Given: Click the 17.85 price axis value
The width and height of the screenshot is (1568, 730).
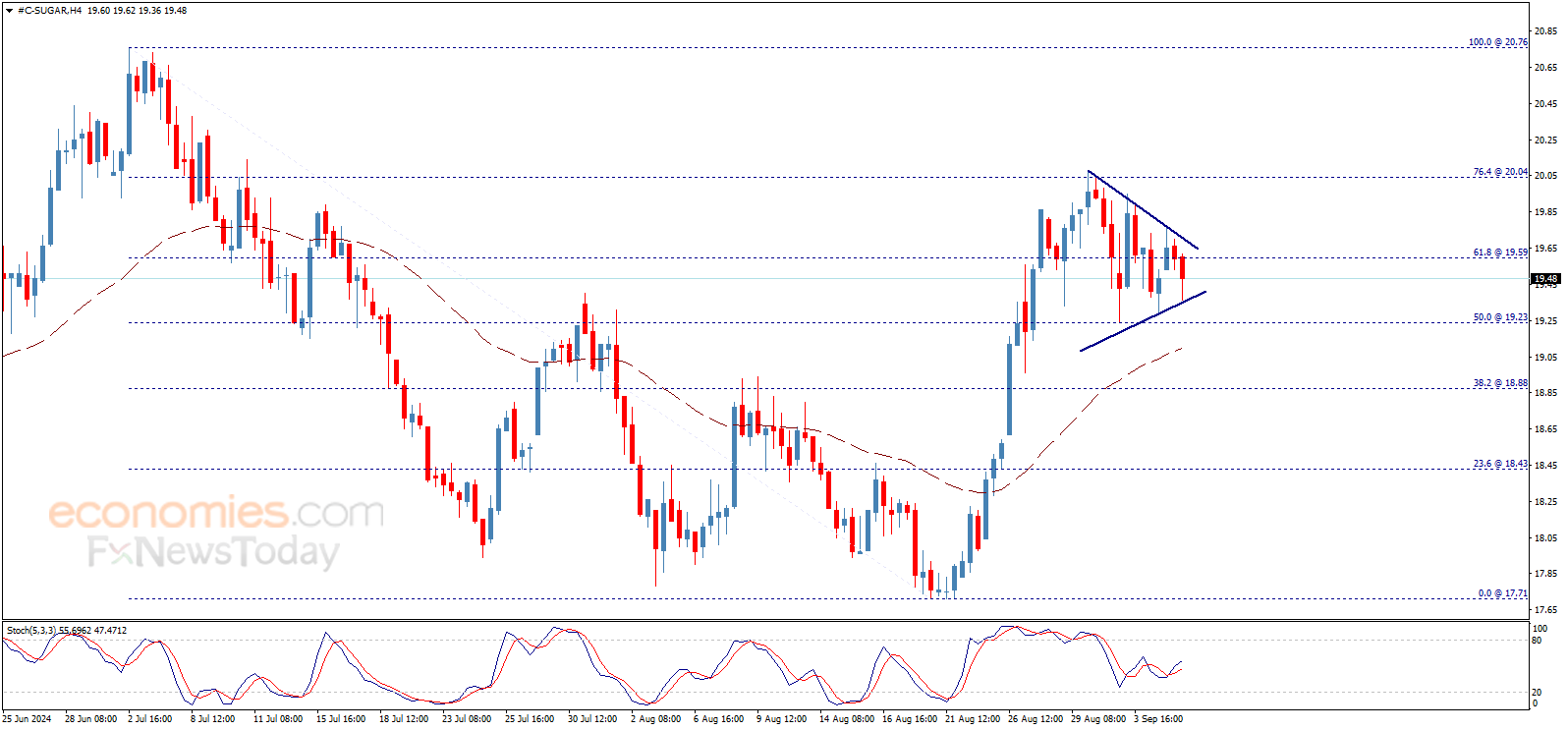Looking at the screenshot, I should coord(1545,574).
